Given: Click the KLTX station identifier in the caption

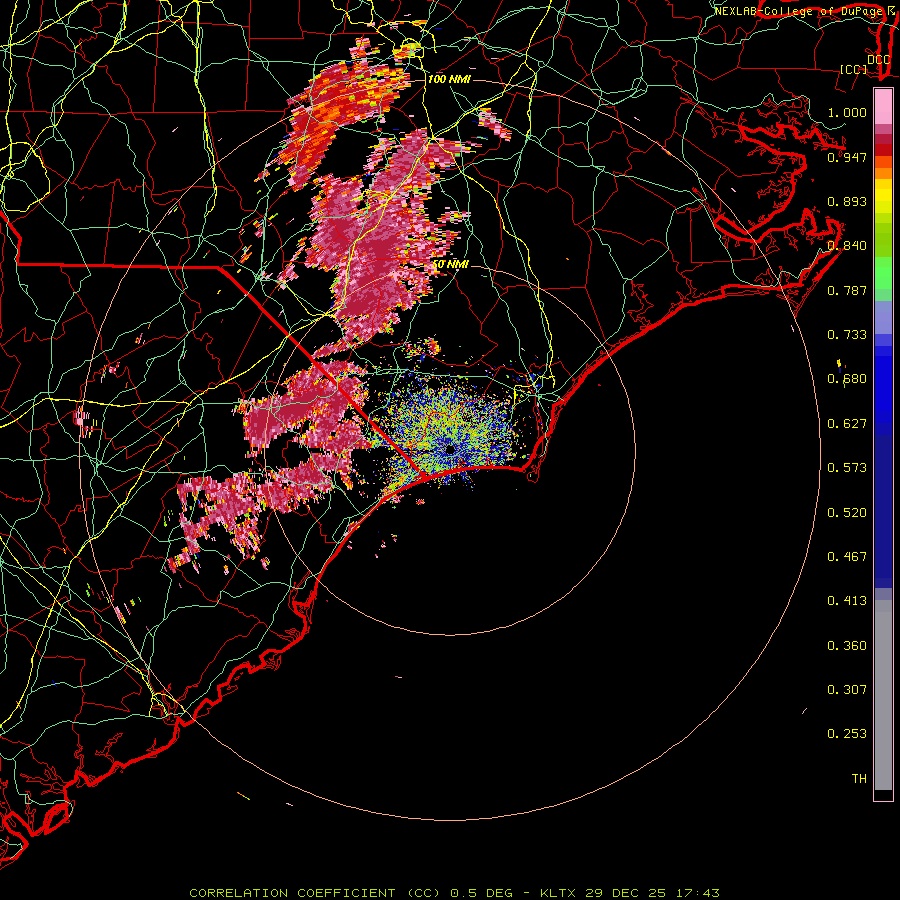Looking at the screenshot, I should [x=559, y=893].
